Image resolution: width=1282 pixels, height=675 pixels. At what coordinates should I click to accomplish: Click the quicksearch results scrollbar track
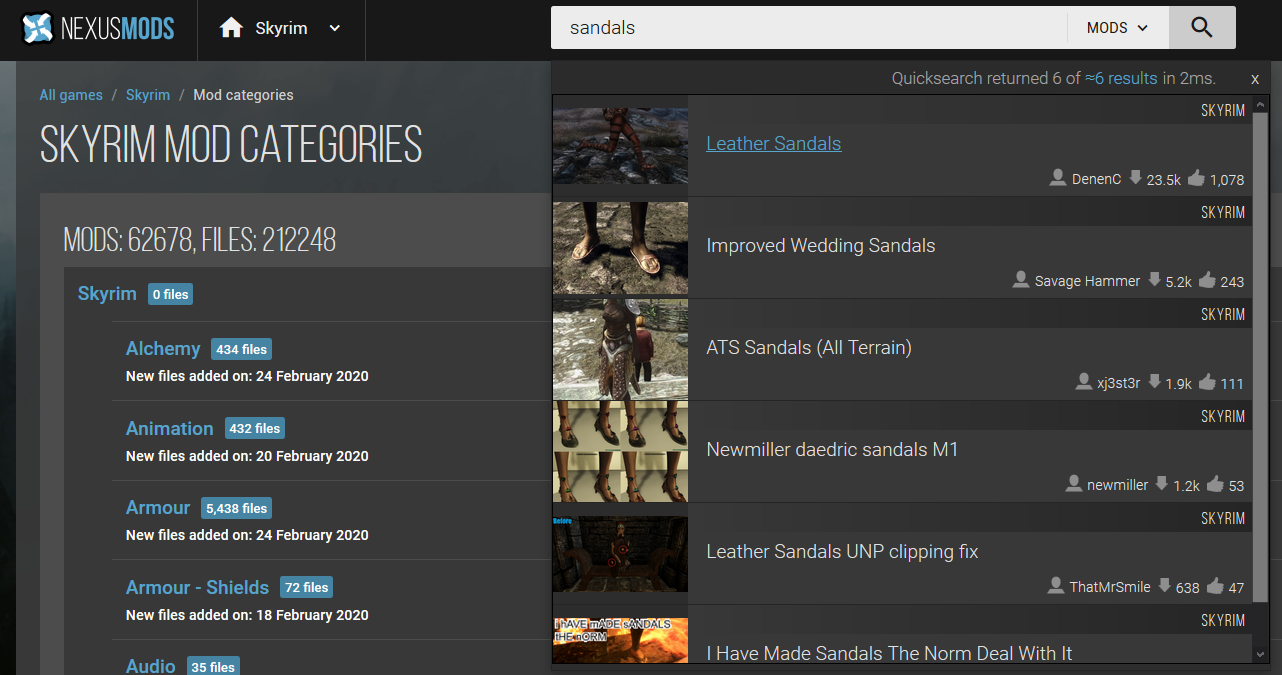[x=1260, y=379]
